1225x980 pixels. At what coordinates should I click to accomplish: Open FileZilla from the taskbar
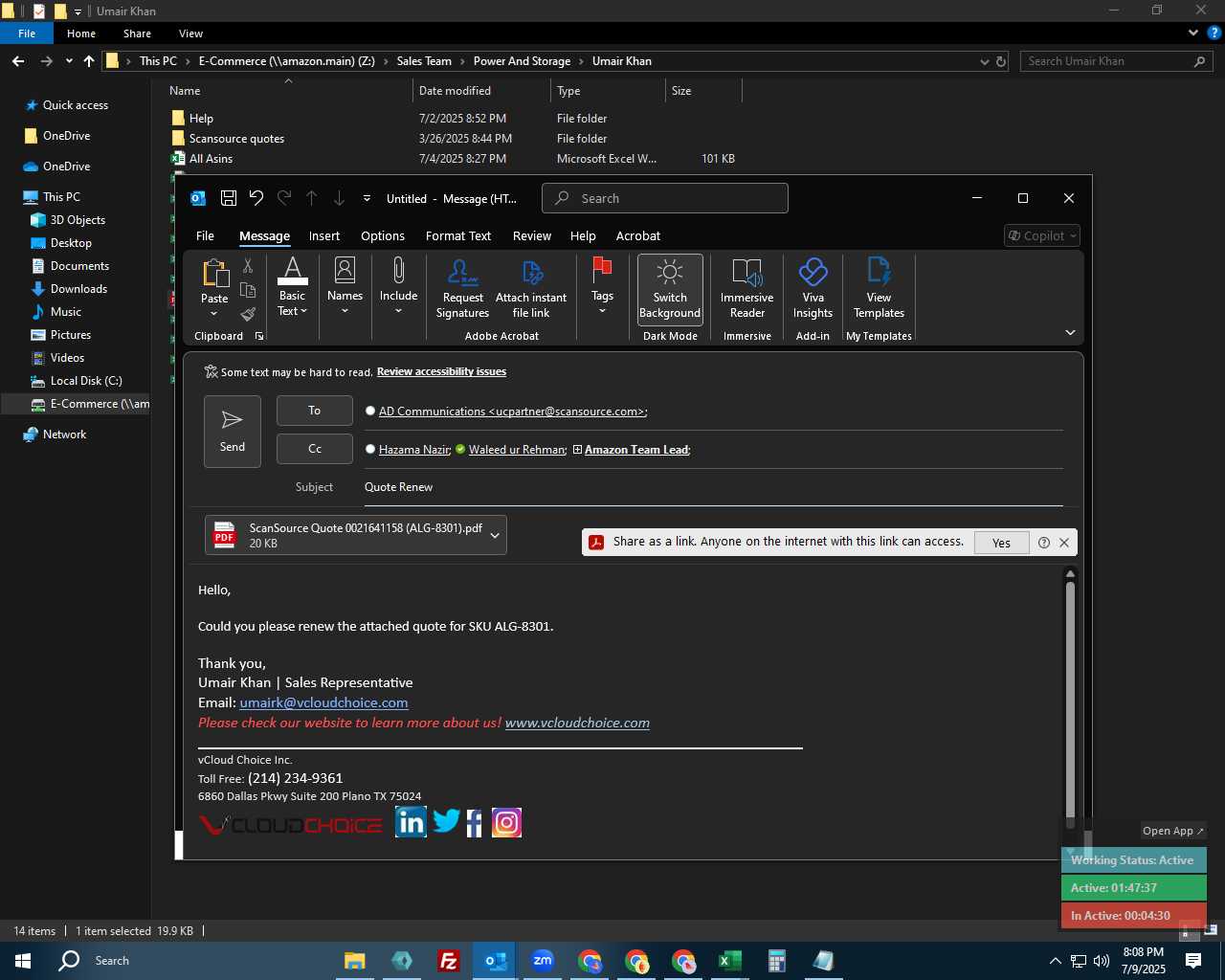(x=448, y=961)
